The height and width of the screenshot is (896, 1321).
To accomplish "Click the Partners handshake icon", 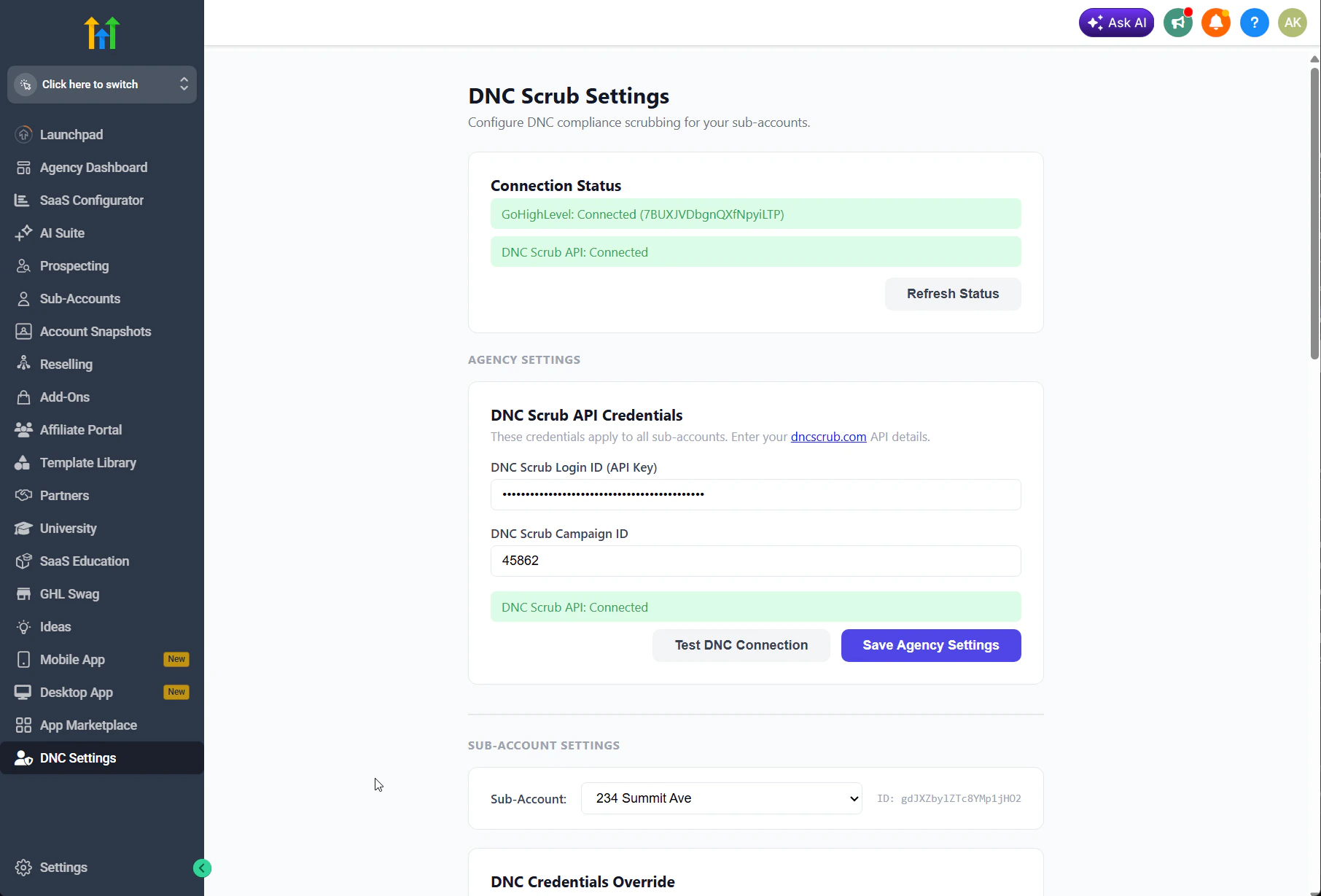I will pyautogui.click(x=23, y=495).
